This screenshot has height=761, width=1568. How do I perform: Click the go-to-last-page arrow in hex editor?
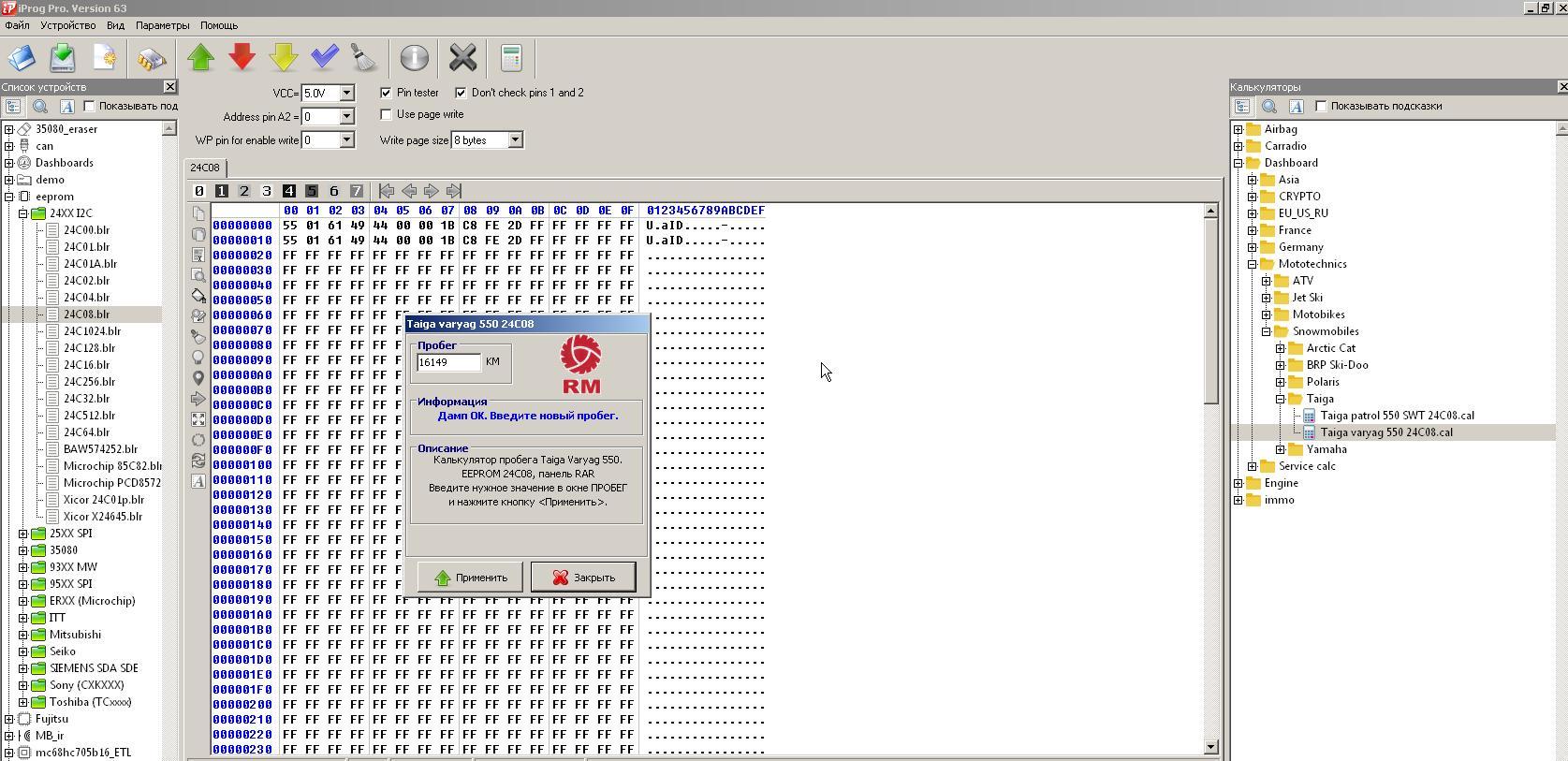(453, 191)
